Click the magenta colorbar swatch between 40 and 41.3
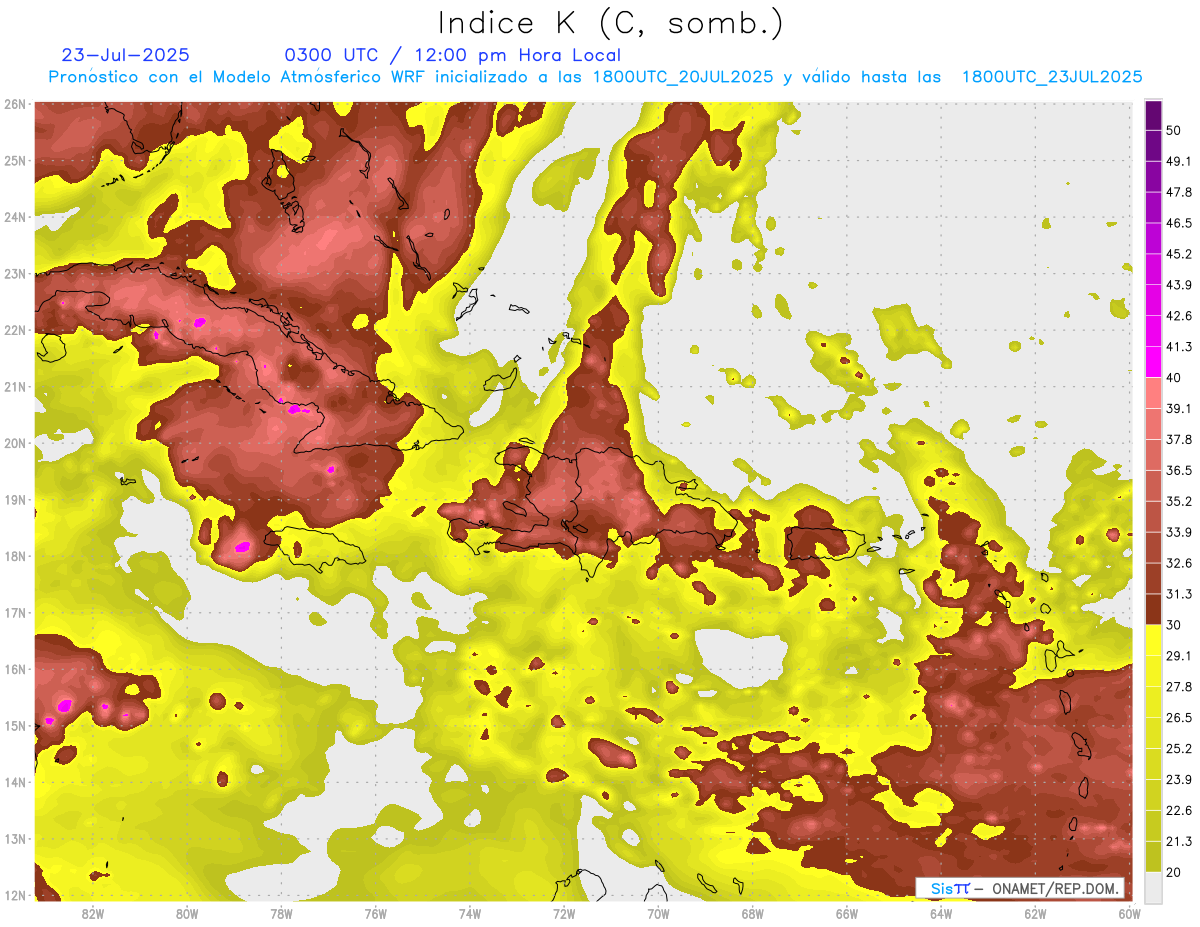The image size is (1200, 927). pos(1153,362)
